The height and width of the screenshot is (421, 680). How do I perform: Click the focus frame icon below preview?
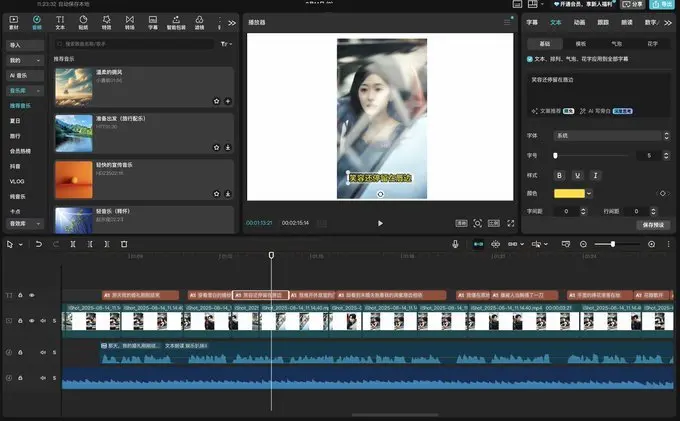point(477,223)
